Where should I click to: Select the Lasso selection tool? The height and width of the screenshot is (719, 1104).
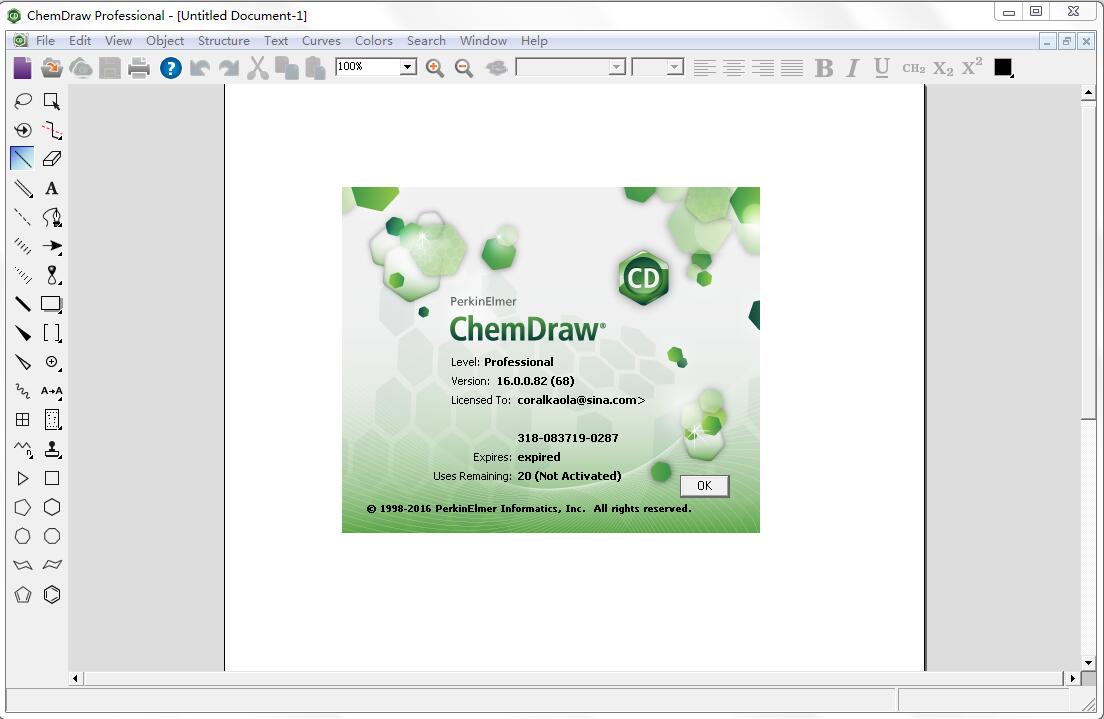(22, 100)
